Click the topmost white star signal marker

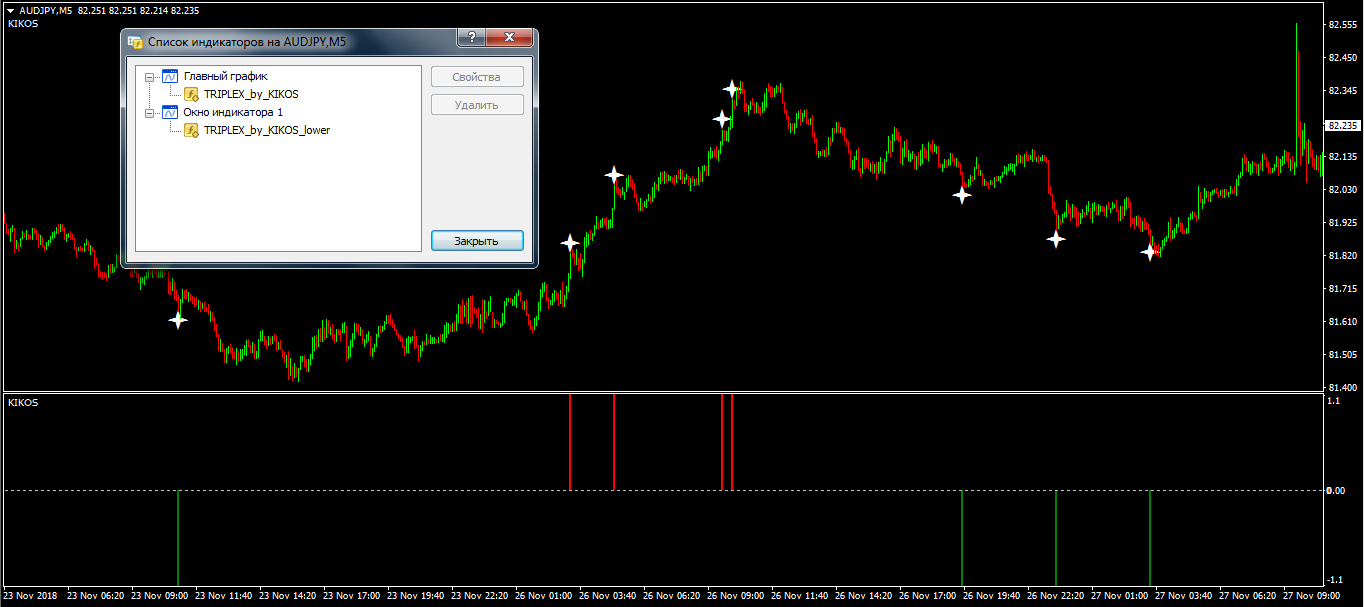tap(731, 89)
